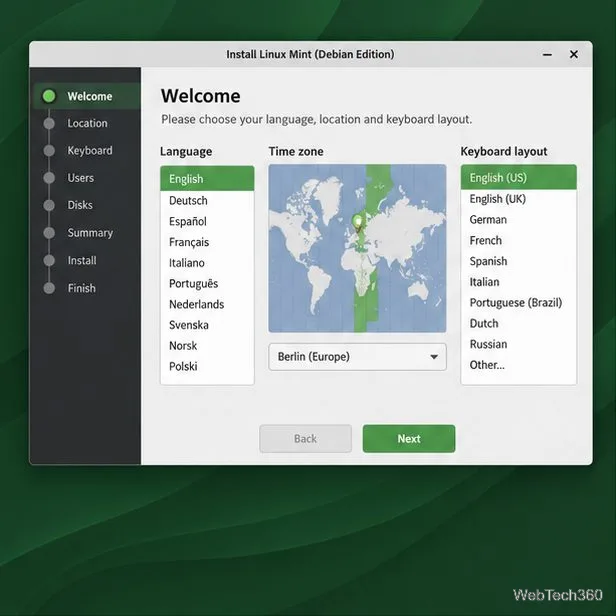This screenshot has width=616, height=616.
Task: Select Português in the Language list
Action: coord(207,284)
